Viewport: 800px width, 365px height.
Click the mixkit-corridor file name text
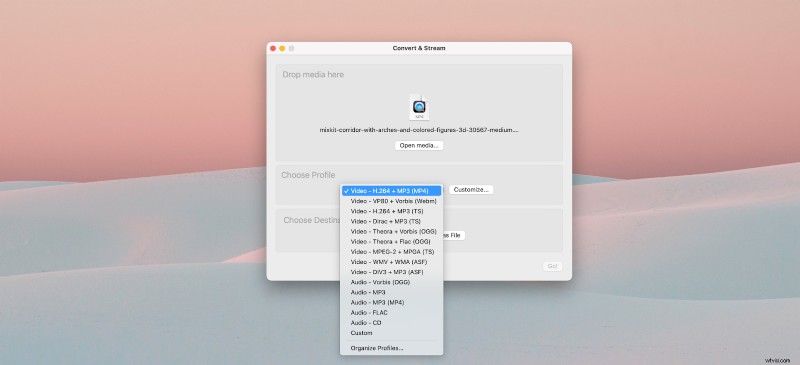coord(419,130)
